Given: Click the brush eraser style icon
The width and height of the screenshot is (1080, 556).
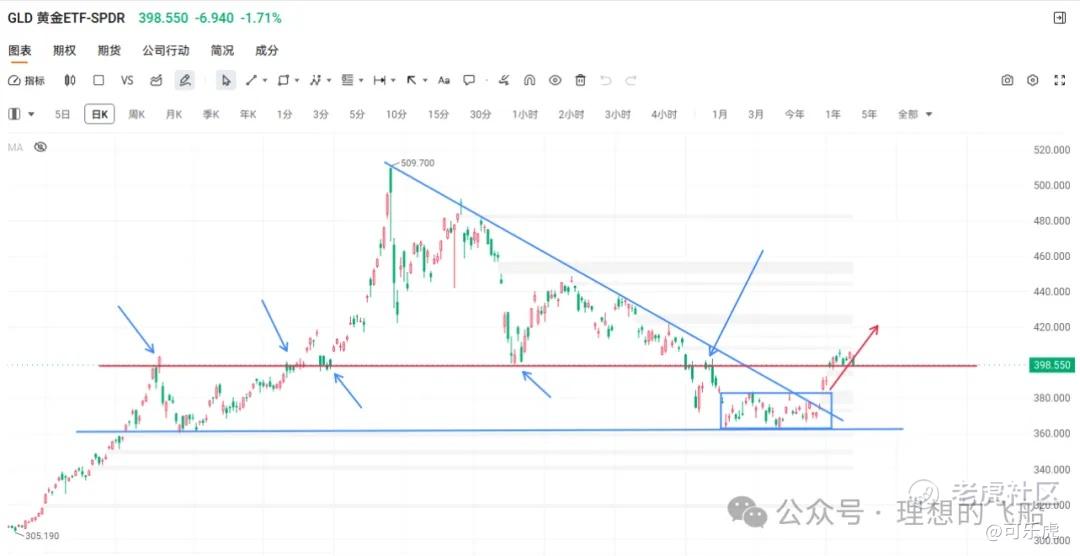Looking at the screenshot, I should [x=504, y=81].
